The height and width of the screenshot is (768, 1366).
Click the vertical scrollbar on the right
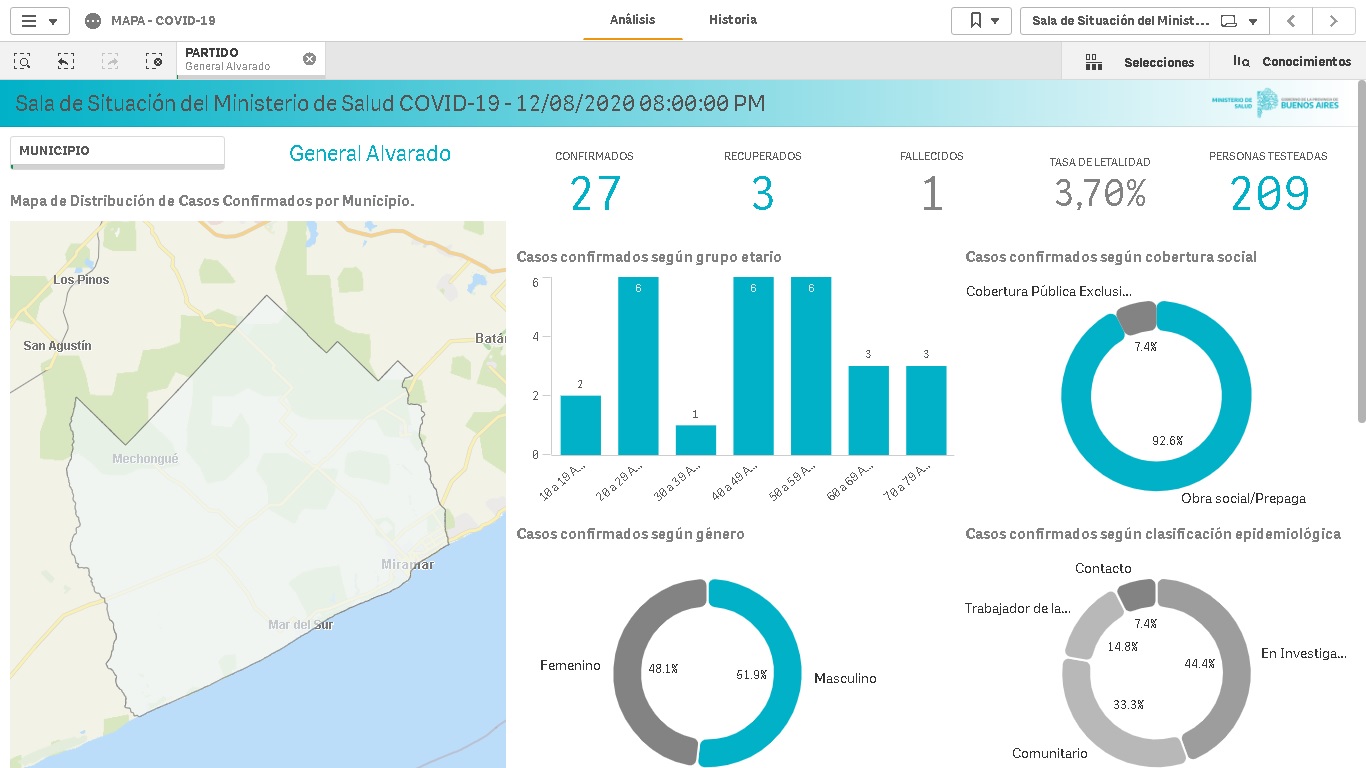pyautogui.click(x=1361, y=250)
